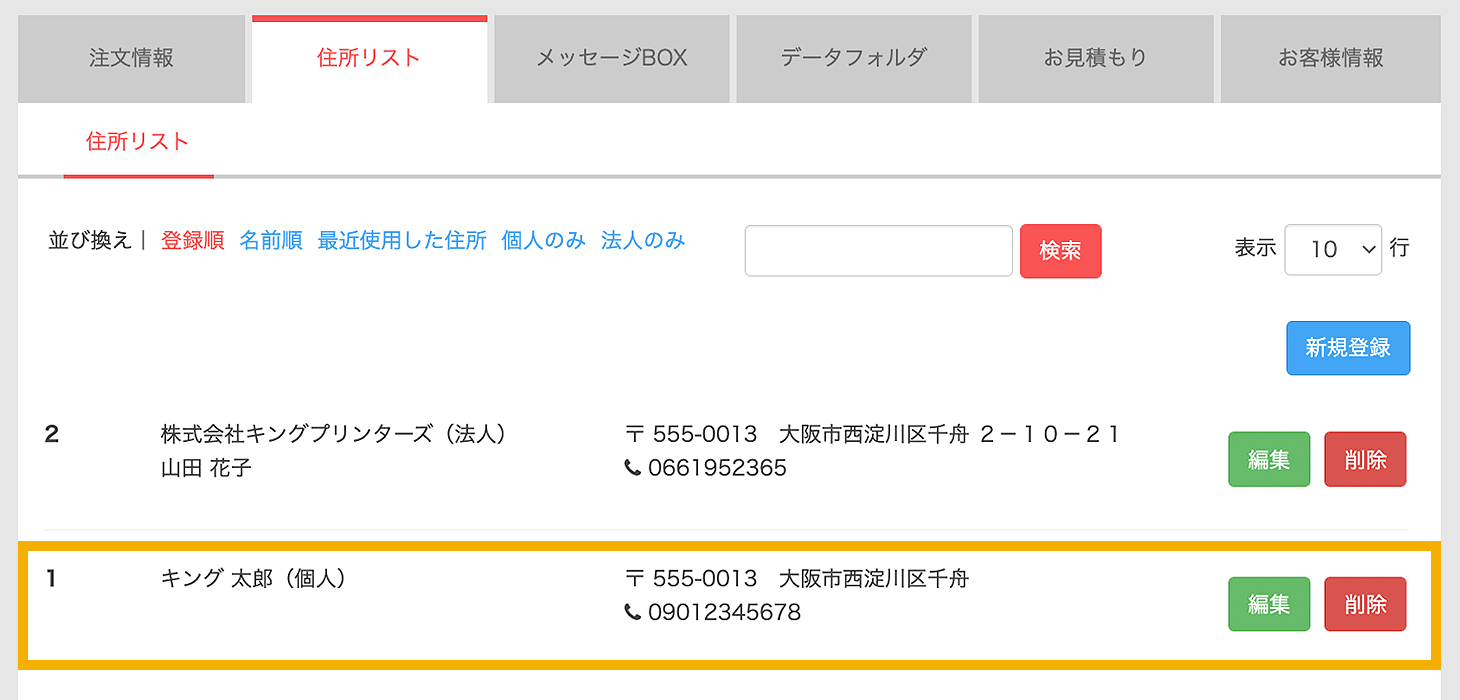This screenshot has height=700, width=1460.
Task: Delete the 株式会社キングプリンターズ entry
Action: point(1365,459)
